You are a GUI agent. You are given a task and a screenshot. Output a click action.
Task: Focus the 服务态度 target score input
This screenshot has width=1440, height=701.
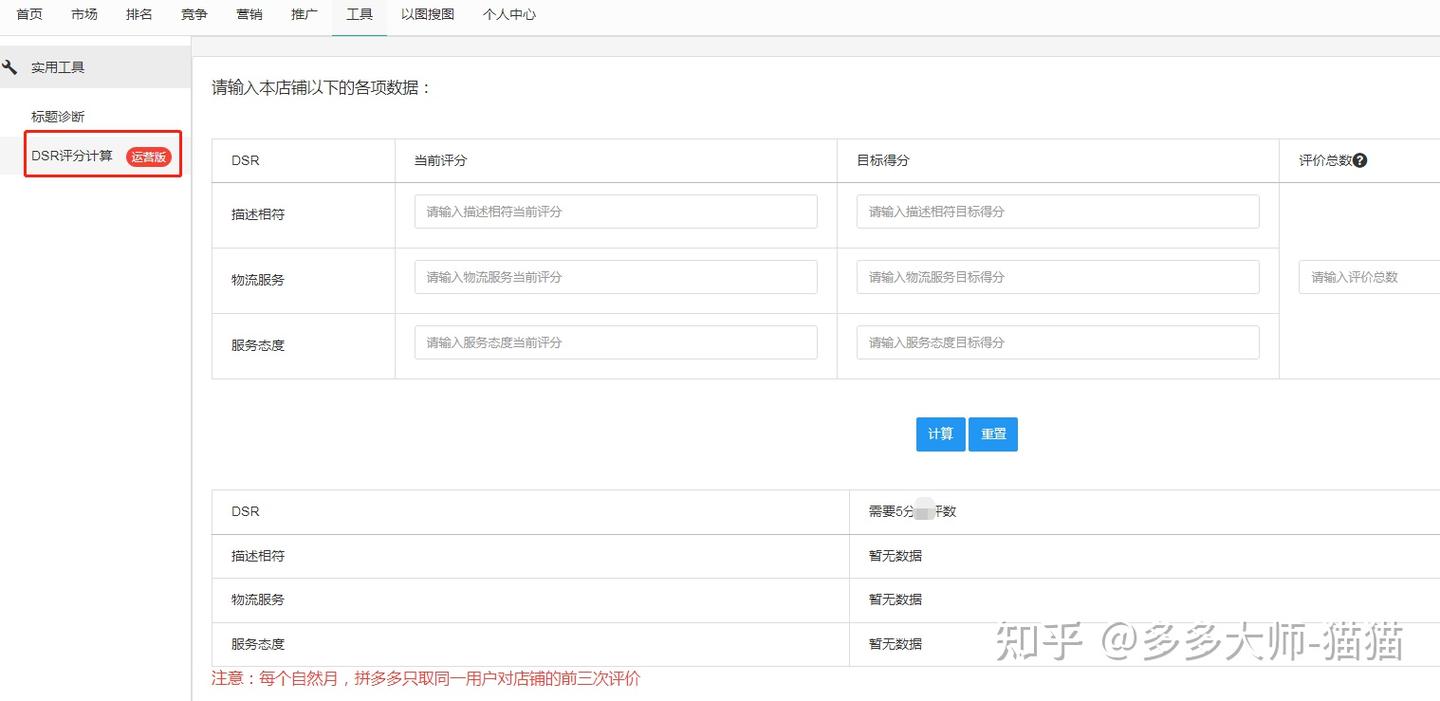tap(1058, 342)
